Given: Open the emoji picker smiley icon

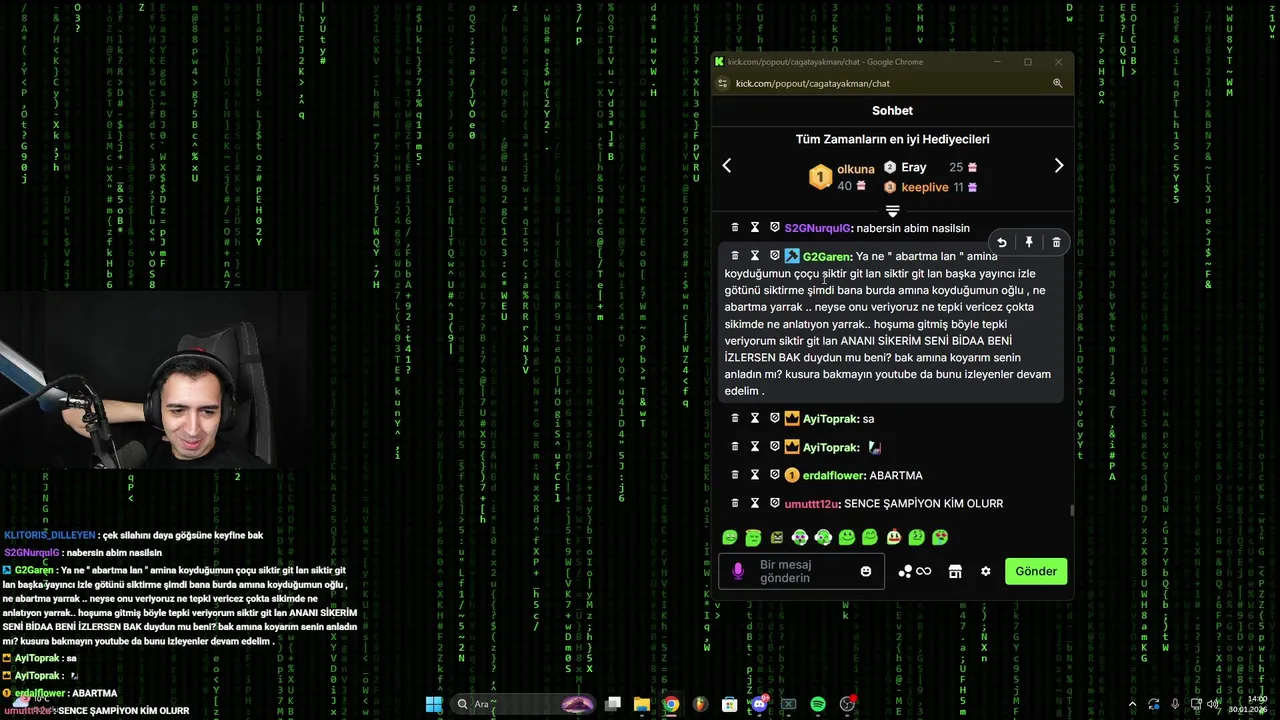Looking at the screenshot, I should coord(866,571).
